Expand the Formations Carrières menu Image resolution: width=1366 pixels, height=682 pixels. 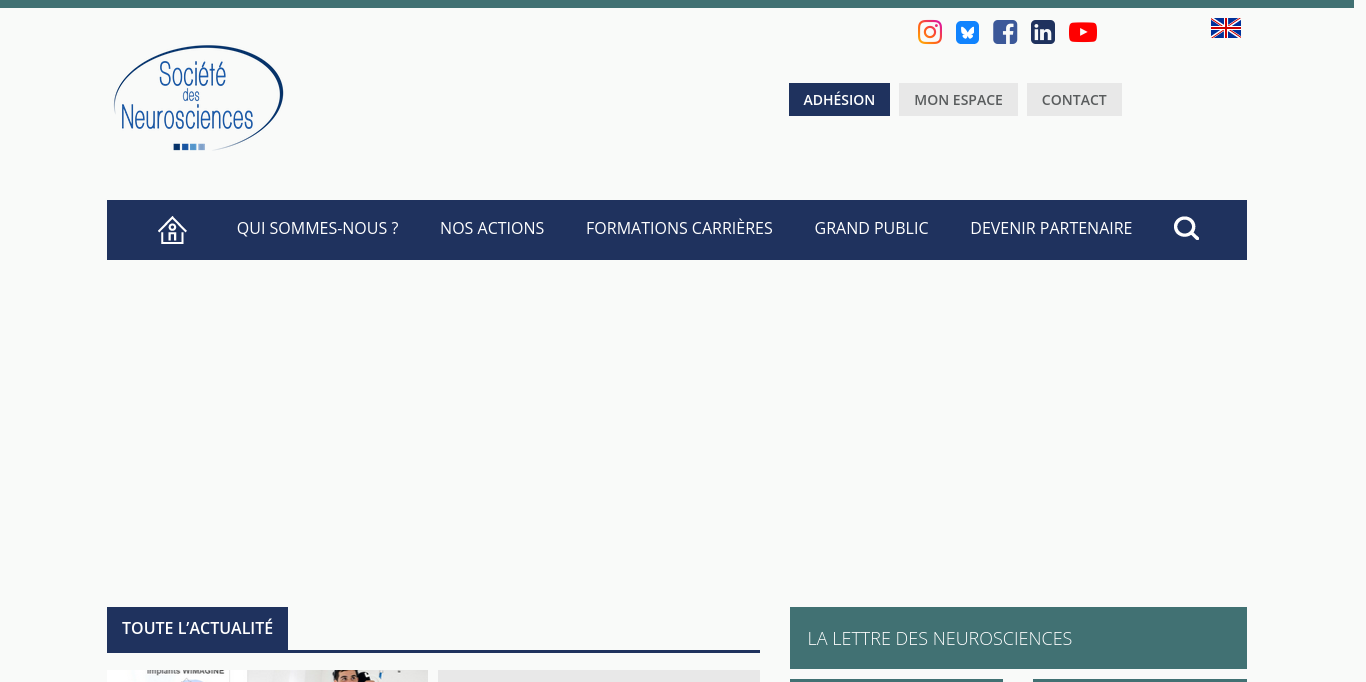click(679, 229)
